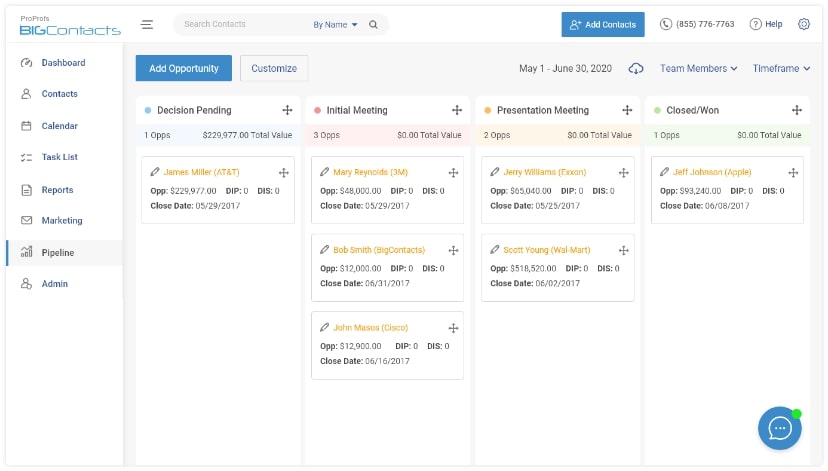The height and width of the screenshot is (471, 828).
Task: Open Jerry Williams (Exxon) opportunity link
Action: click(544, 172)
